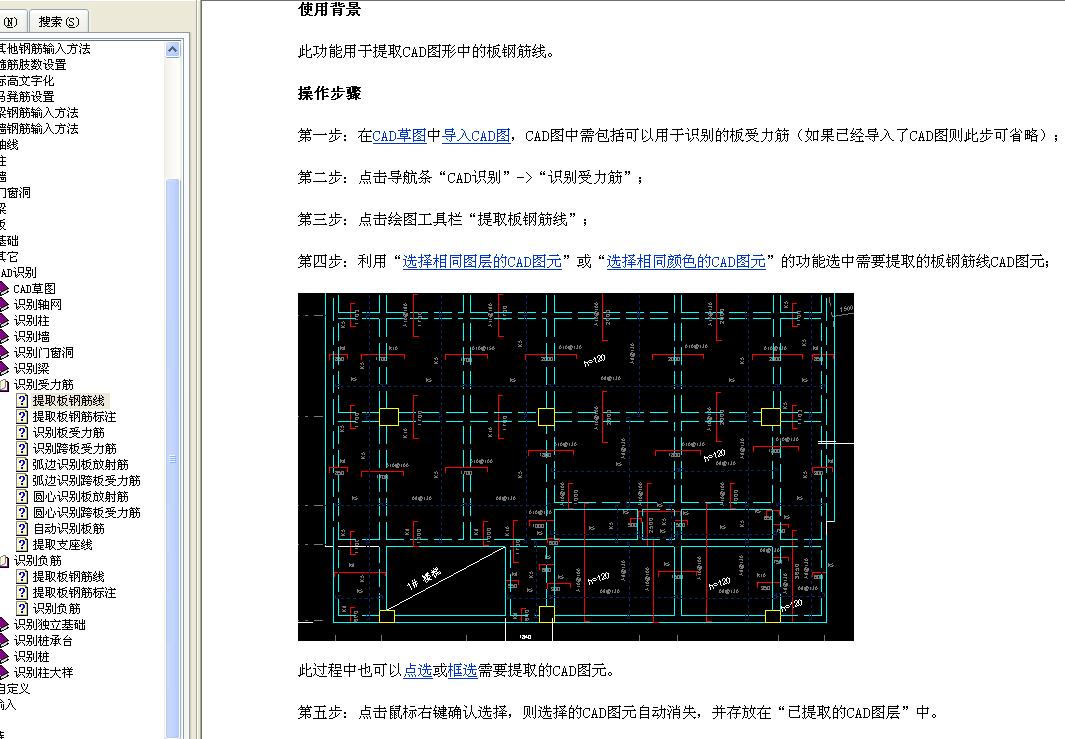Click the question-mark icon beside 自动识别板筋
Image resolution: width=1065 pixels, height=739 pixels.
click(22, 528)
